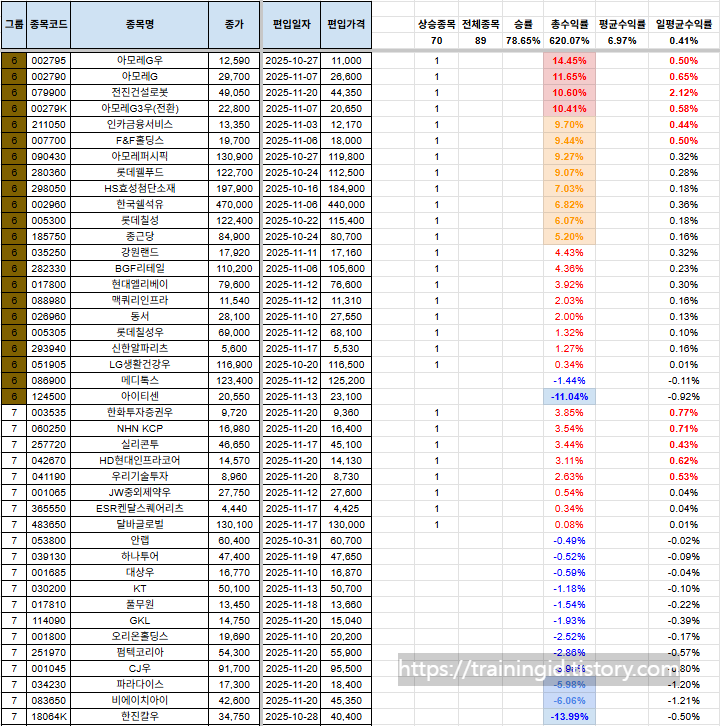The image size is (720, 726).
Task: Select the KT stock name cell
Action: point(139,589)
